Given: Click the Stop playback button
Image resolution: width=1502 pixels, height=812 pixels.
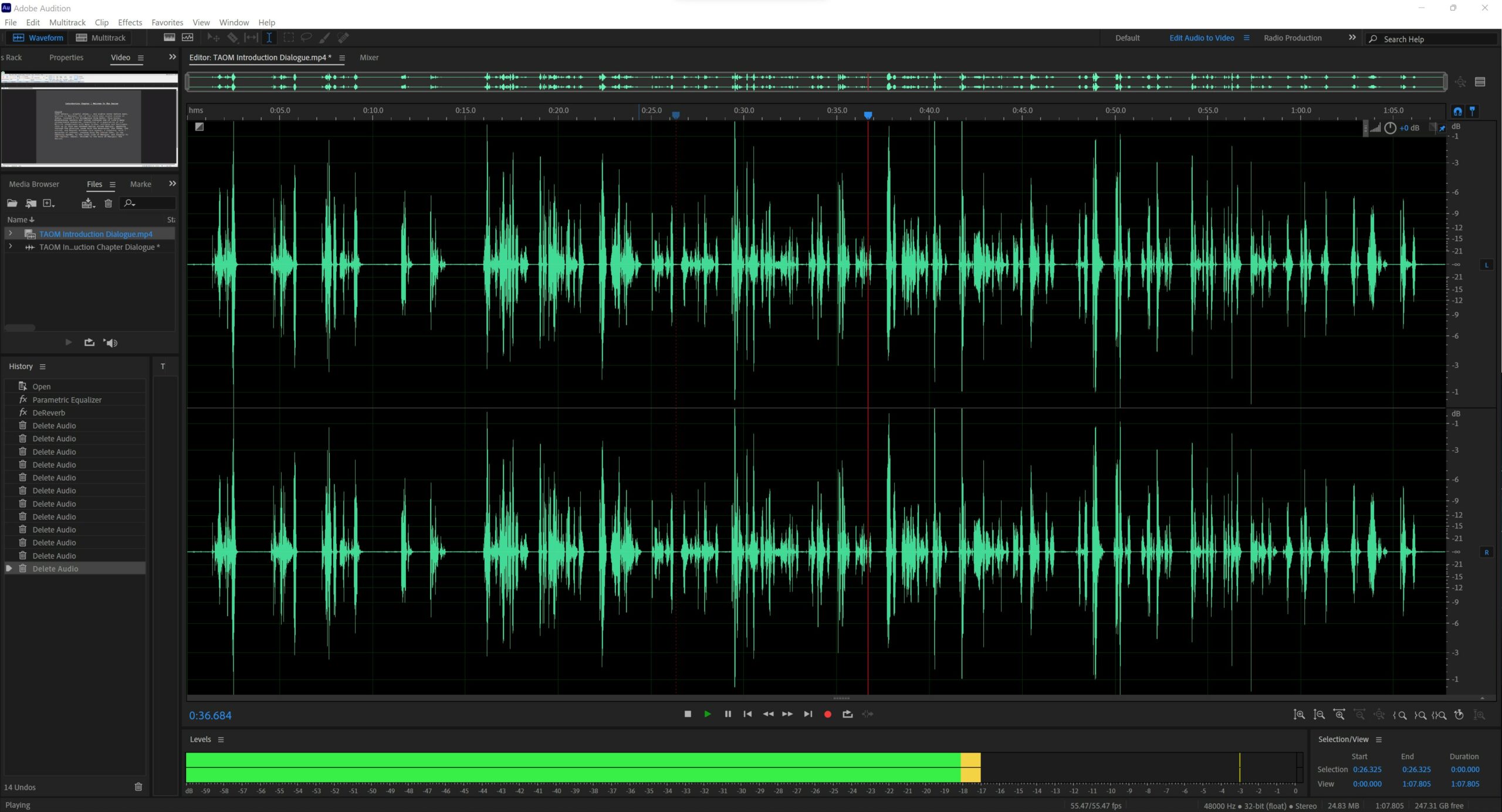Looking at the screenshot, I should point(688,714).
